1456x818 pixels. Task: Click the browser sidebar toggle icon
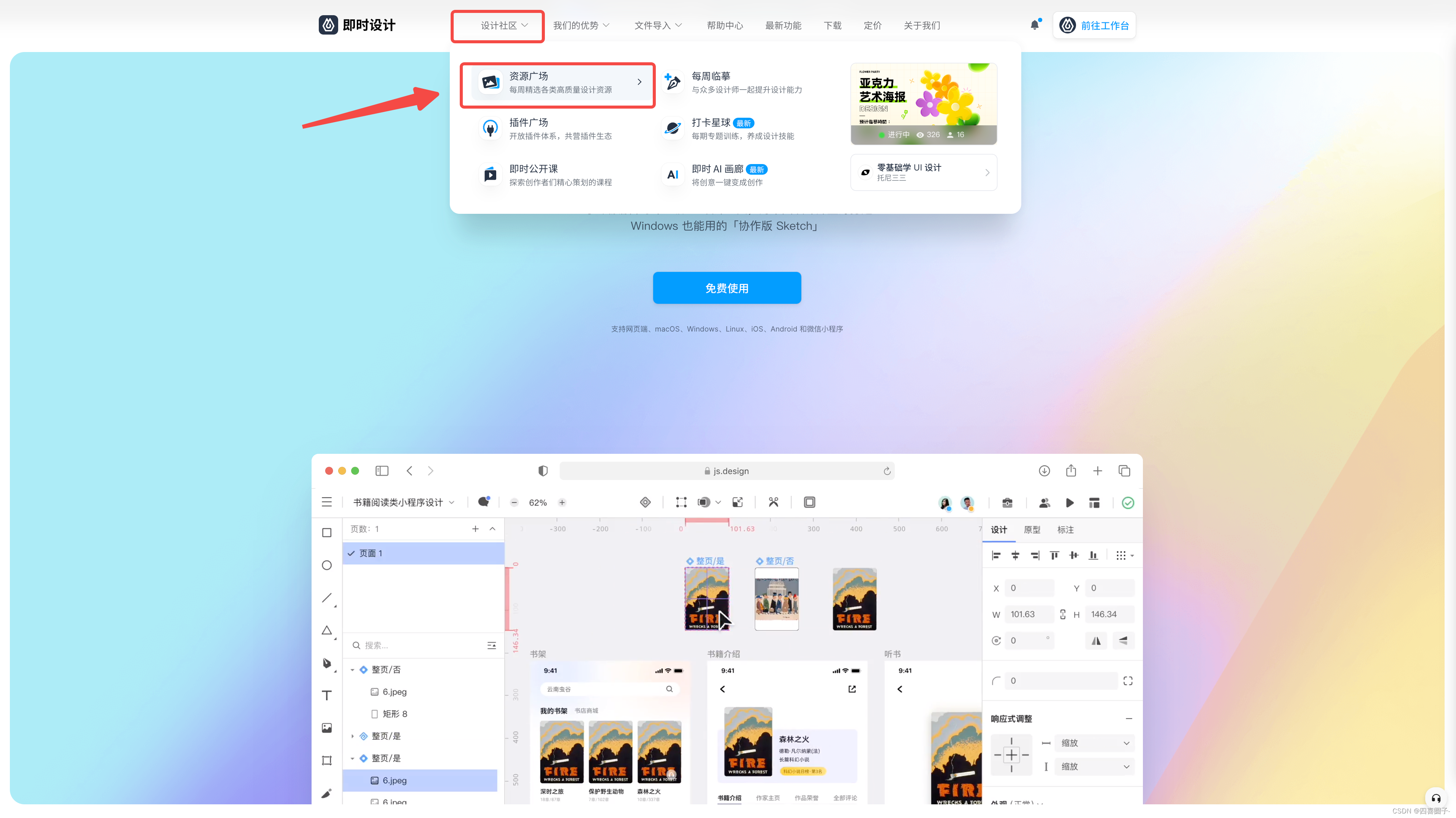[x=382, y=471]
